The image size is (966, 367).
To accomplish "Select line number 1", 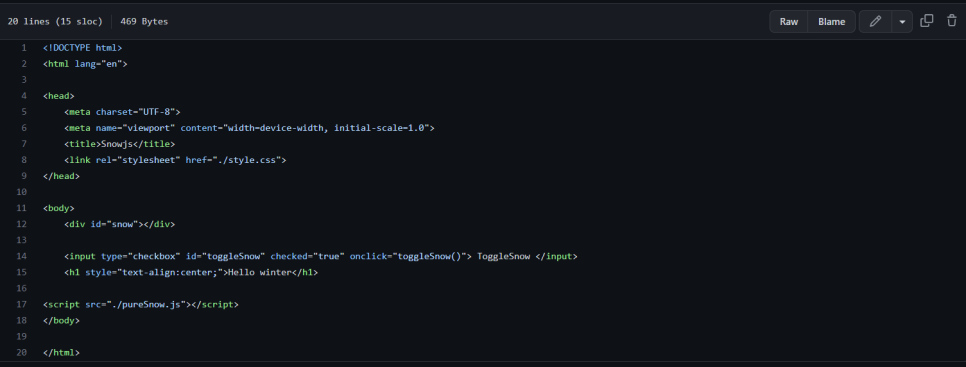I will coord(23,47).
